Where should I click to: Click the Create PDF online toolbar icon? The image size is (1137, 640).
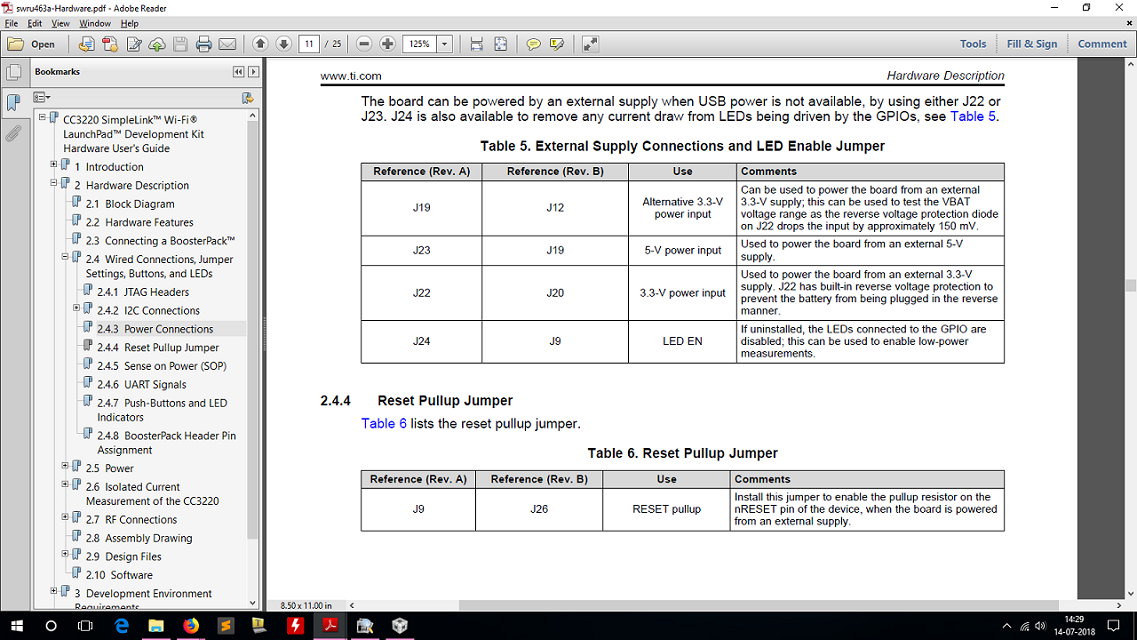click(x=86, y=44)
